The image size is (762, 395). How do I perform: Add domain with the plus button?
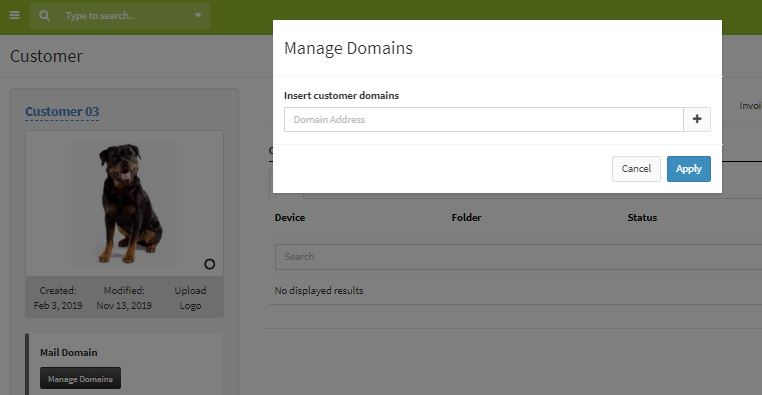click(697, 120)
